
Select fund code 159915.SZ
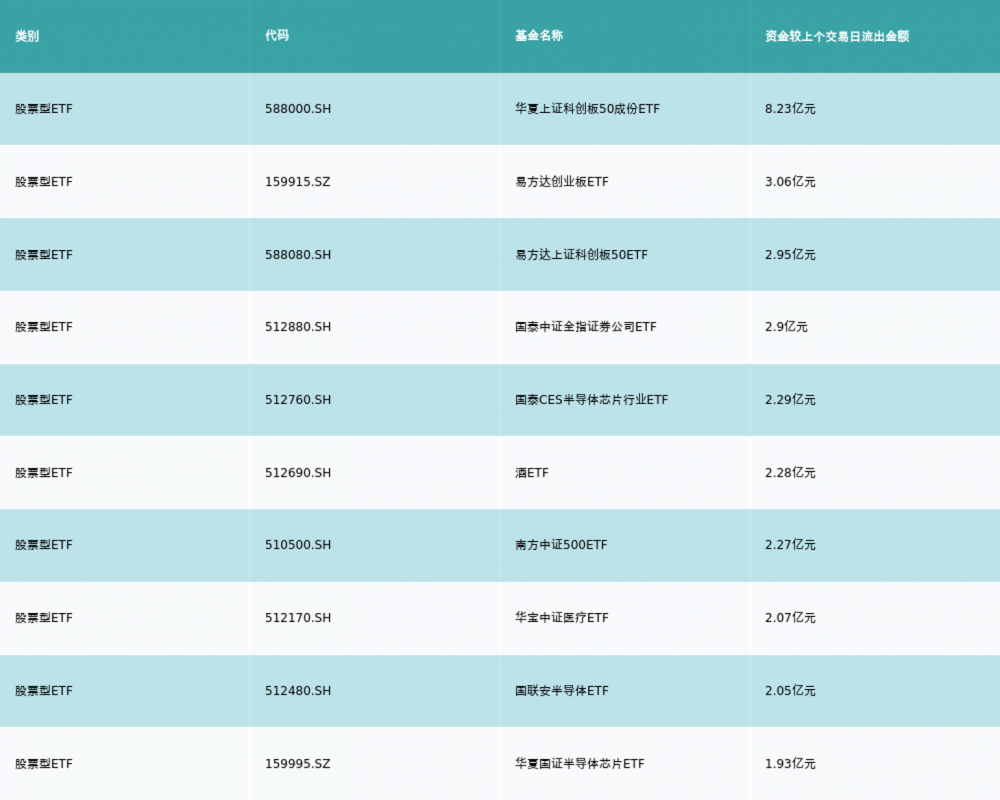(x=298, y=182)
